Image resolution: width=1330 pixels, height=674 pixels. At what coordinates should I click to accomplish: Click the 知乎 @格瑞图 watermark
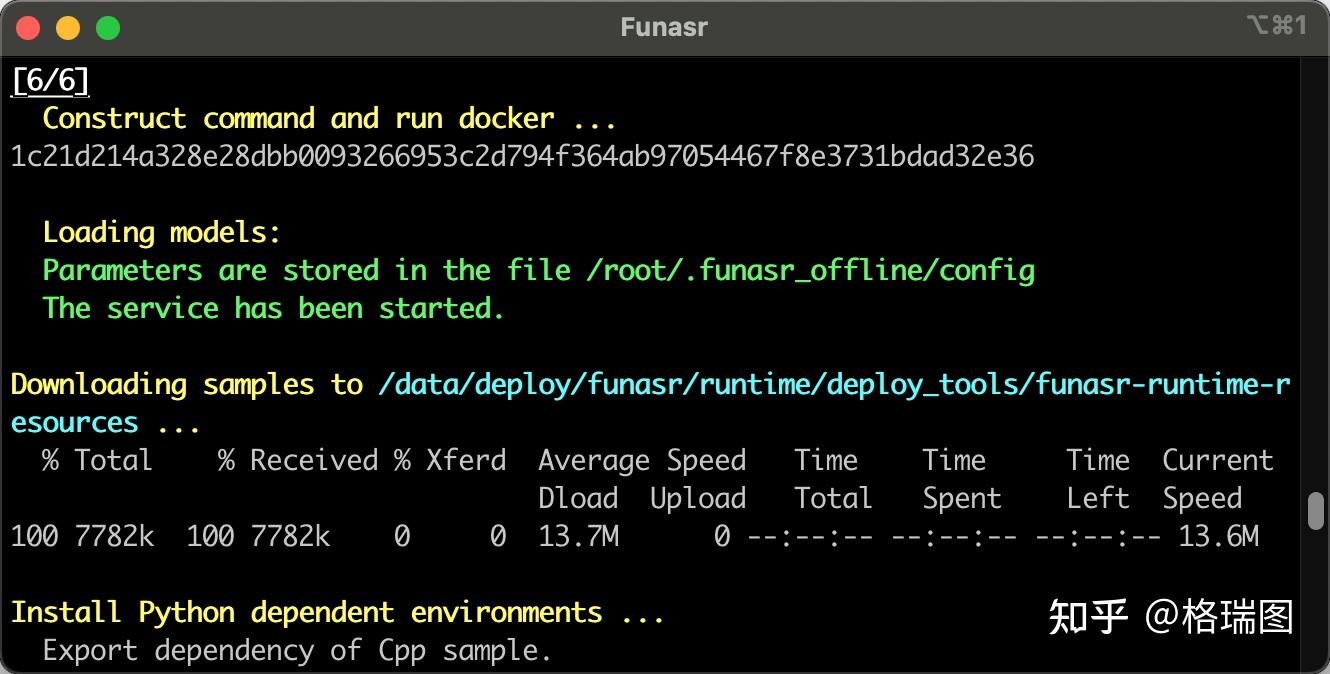1171,617
